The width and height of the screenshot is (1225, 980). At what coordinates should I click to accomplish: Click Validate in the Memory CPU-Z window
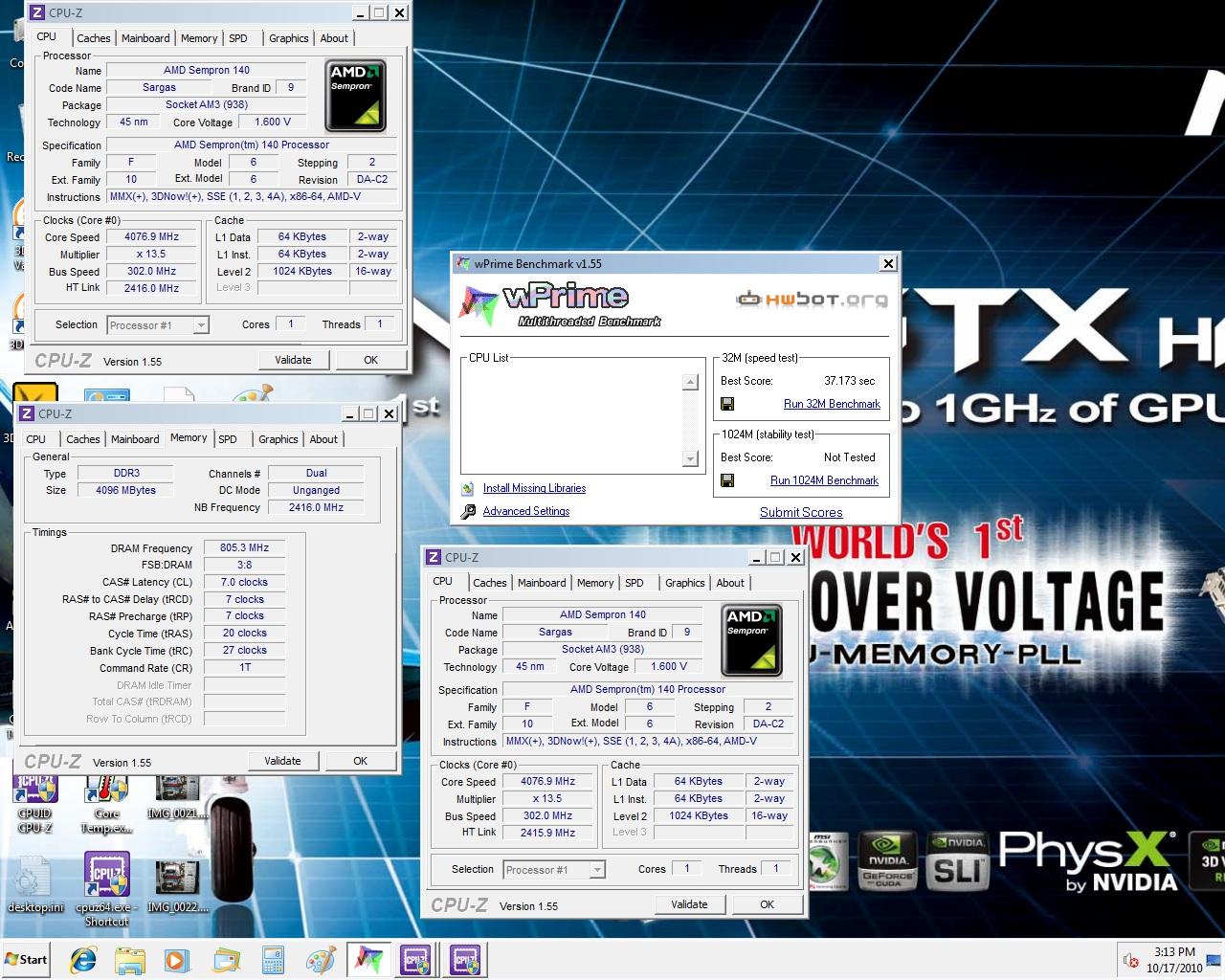coord(282,761)
